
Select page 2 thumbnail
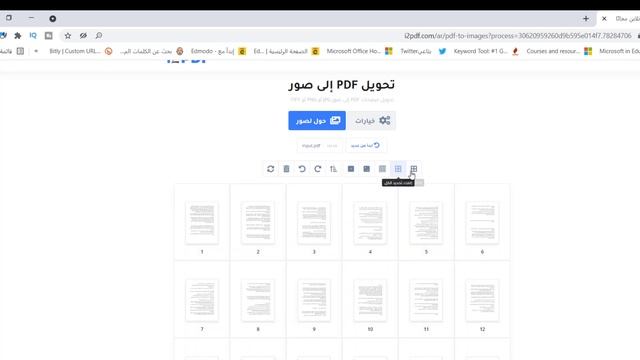[258, 222]
